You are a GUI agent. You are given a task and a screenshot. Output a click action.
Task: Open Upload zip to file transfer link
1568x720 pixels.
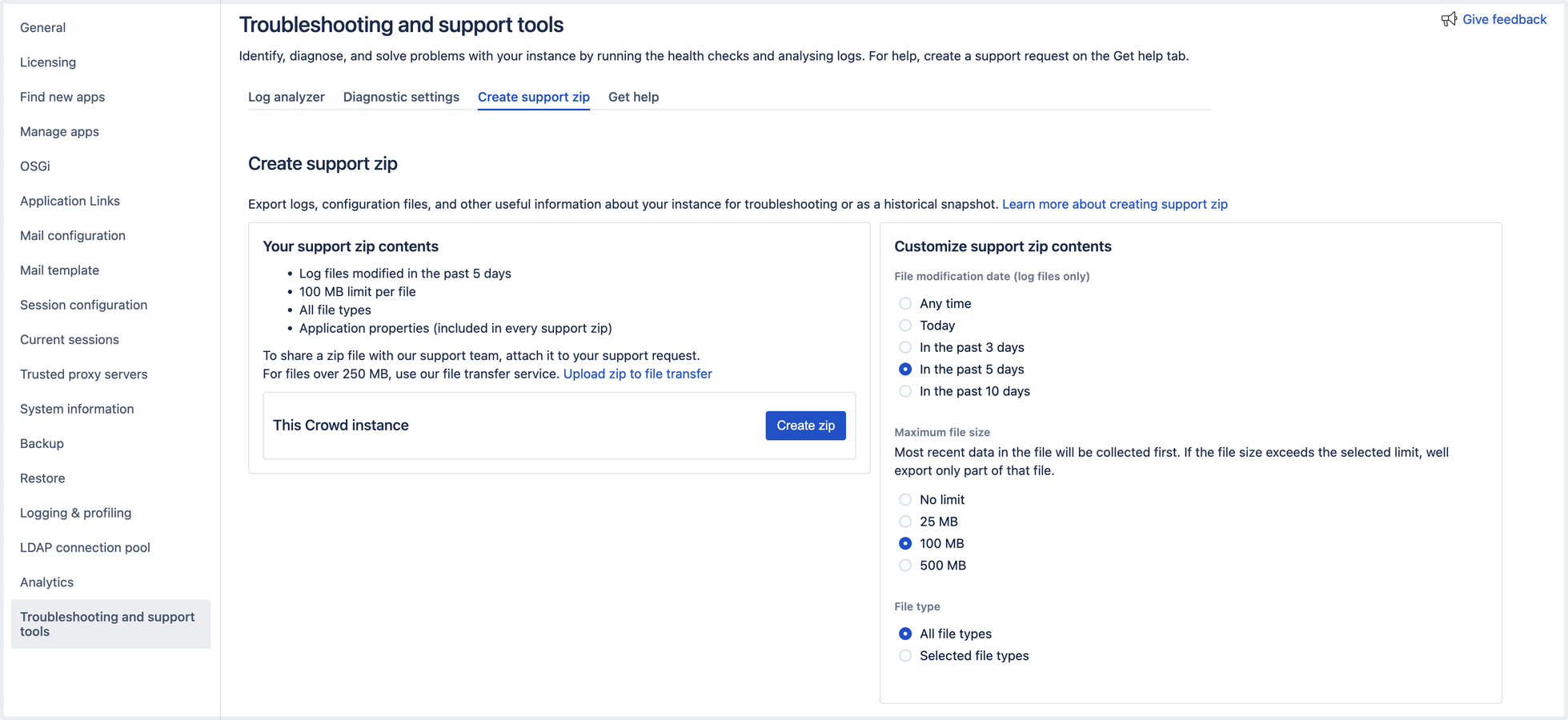tap(637, 374)
